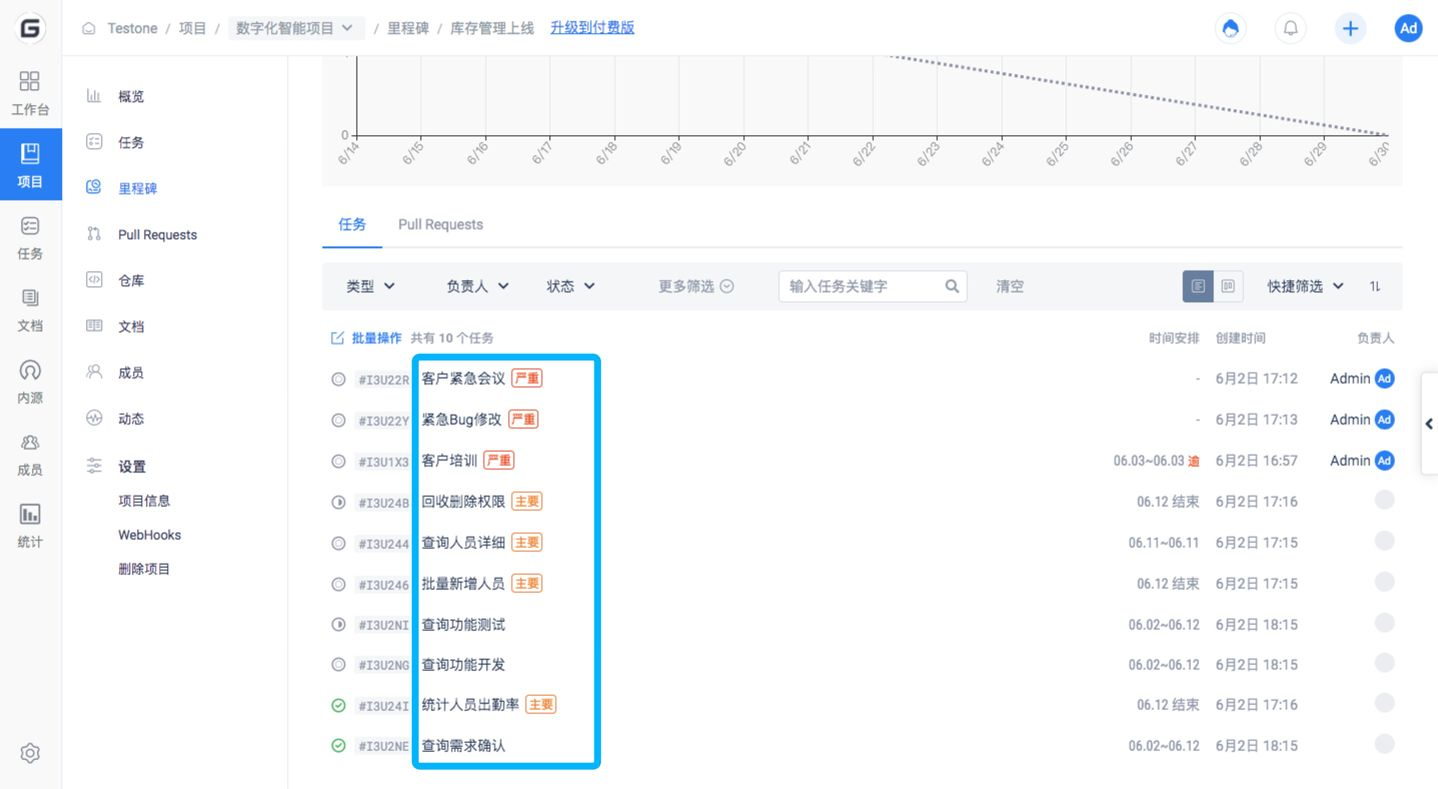Expand the side panel arrow on right edge
1438x789 pixels.
pos(1429,424)
